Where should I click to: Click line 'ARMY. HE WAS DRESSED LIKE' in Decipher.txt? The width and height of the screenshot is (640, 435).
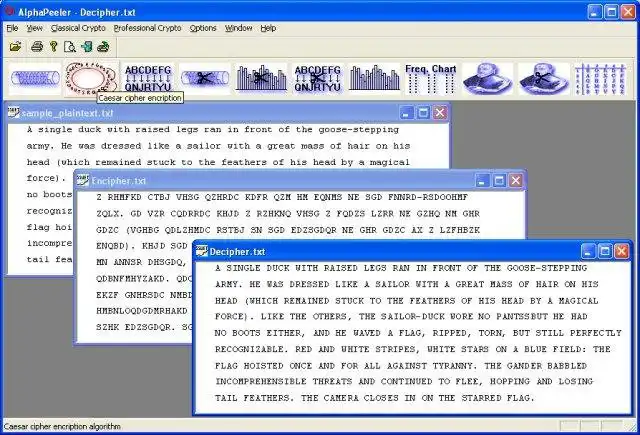[x=407, y=284]
